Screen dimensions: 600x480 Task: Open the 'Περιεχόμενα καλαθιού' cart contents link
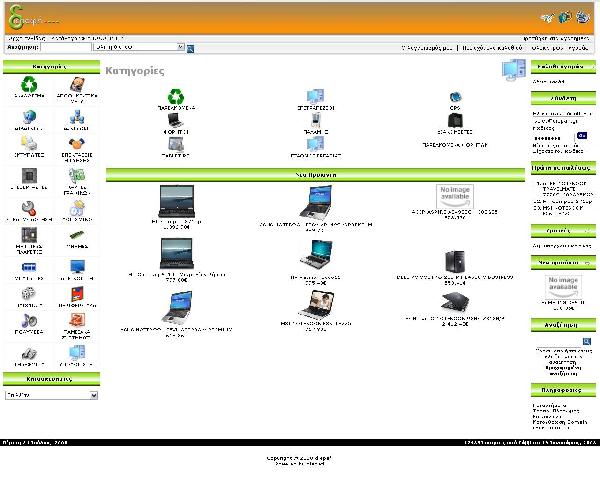pos(491,47)
